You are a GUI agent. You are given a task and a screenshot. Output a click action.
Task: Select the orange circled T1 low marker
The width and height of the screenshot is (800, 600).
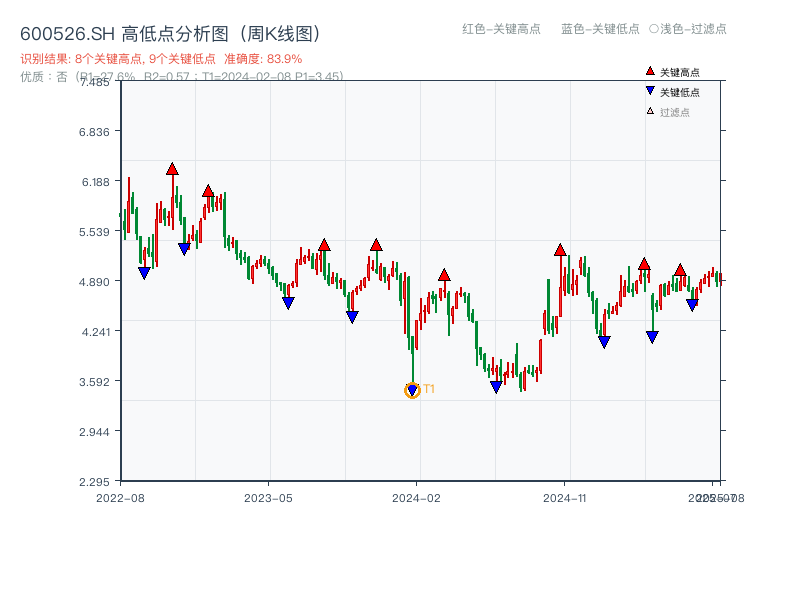click(412, 390)
